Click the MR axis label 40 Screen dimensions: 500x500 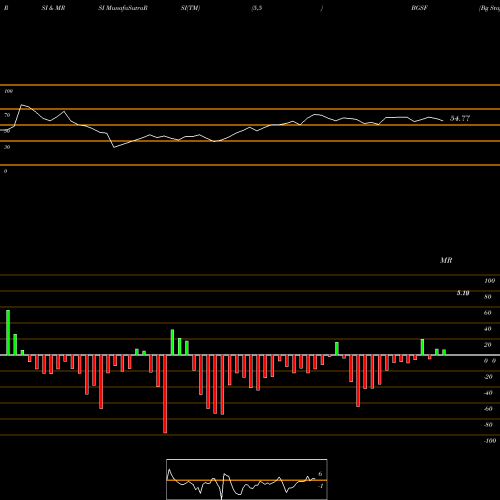pyautogui.click(x=488, y=329)
